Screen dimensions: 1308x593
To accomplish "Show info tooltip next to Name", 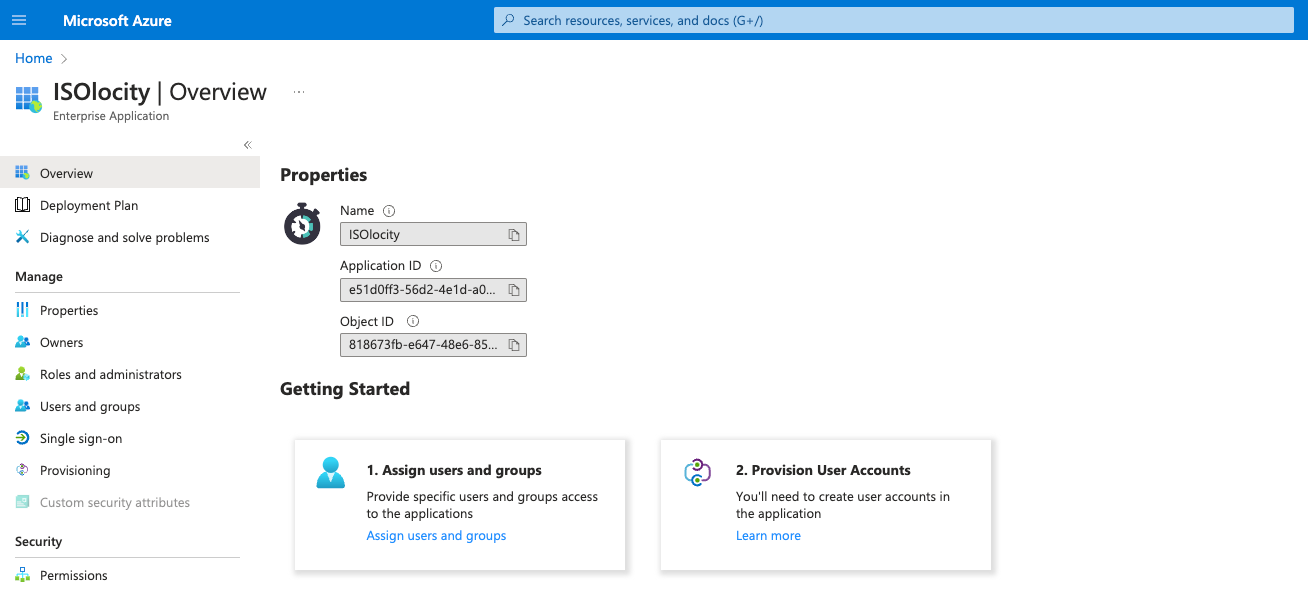I will tap(389, 211).
